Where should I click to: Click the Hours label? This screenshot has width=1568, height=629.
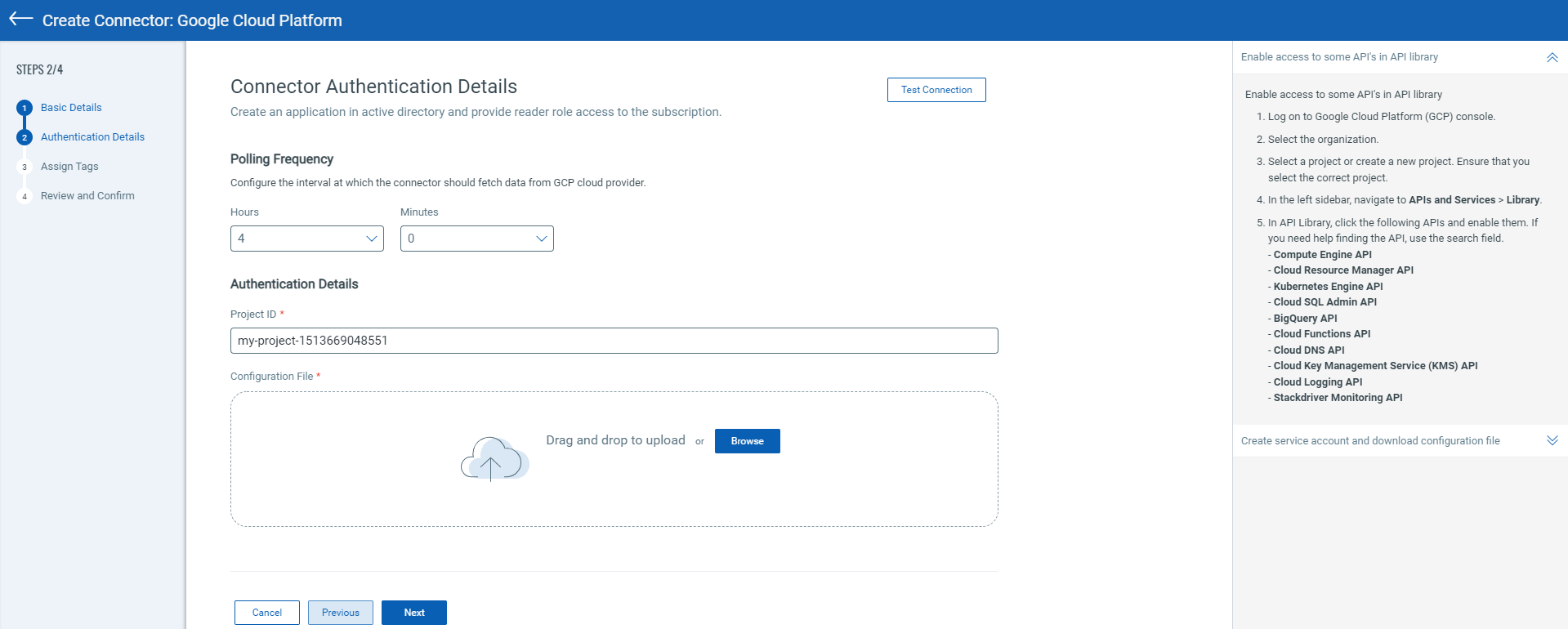[244, 212]
